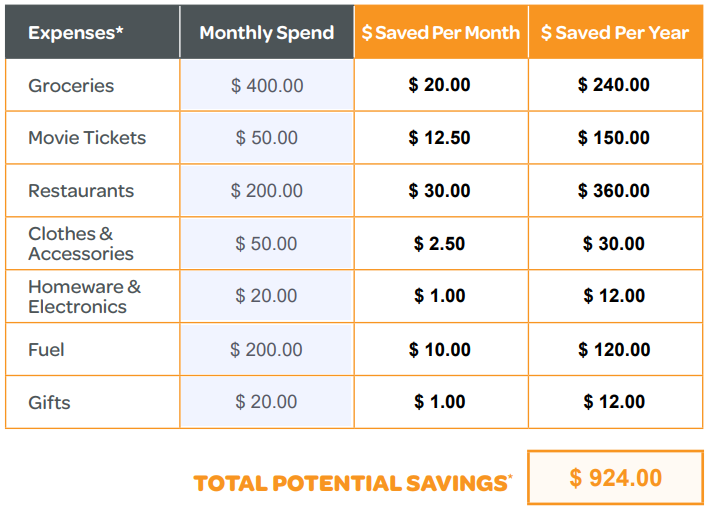Select the Movie Tickets monthly spend input

[x=267, y=137]
